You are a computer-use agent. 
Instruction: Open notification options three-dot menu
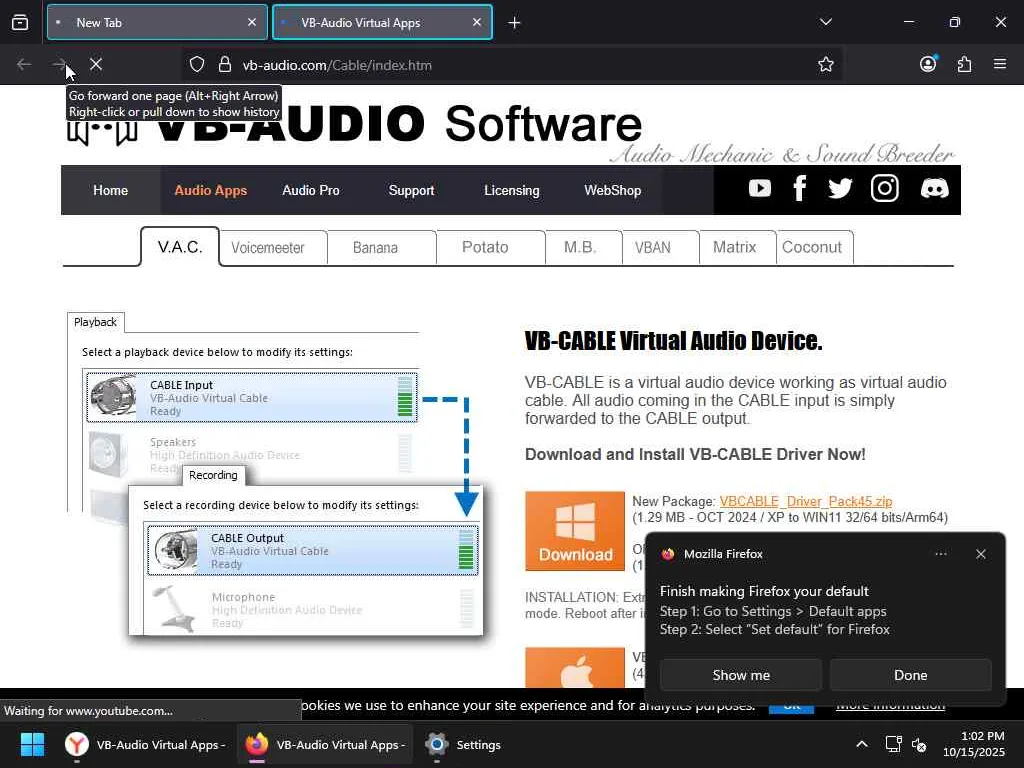pyautogui.click(x=940, y=554)
